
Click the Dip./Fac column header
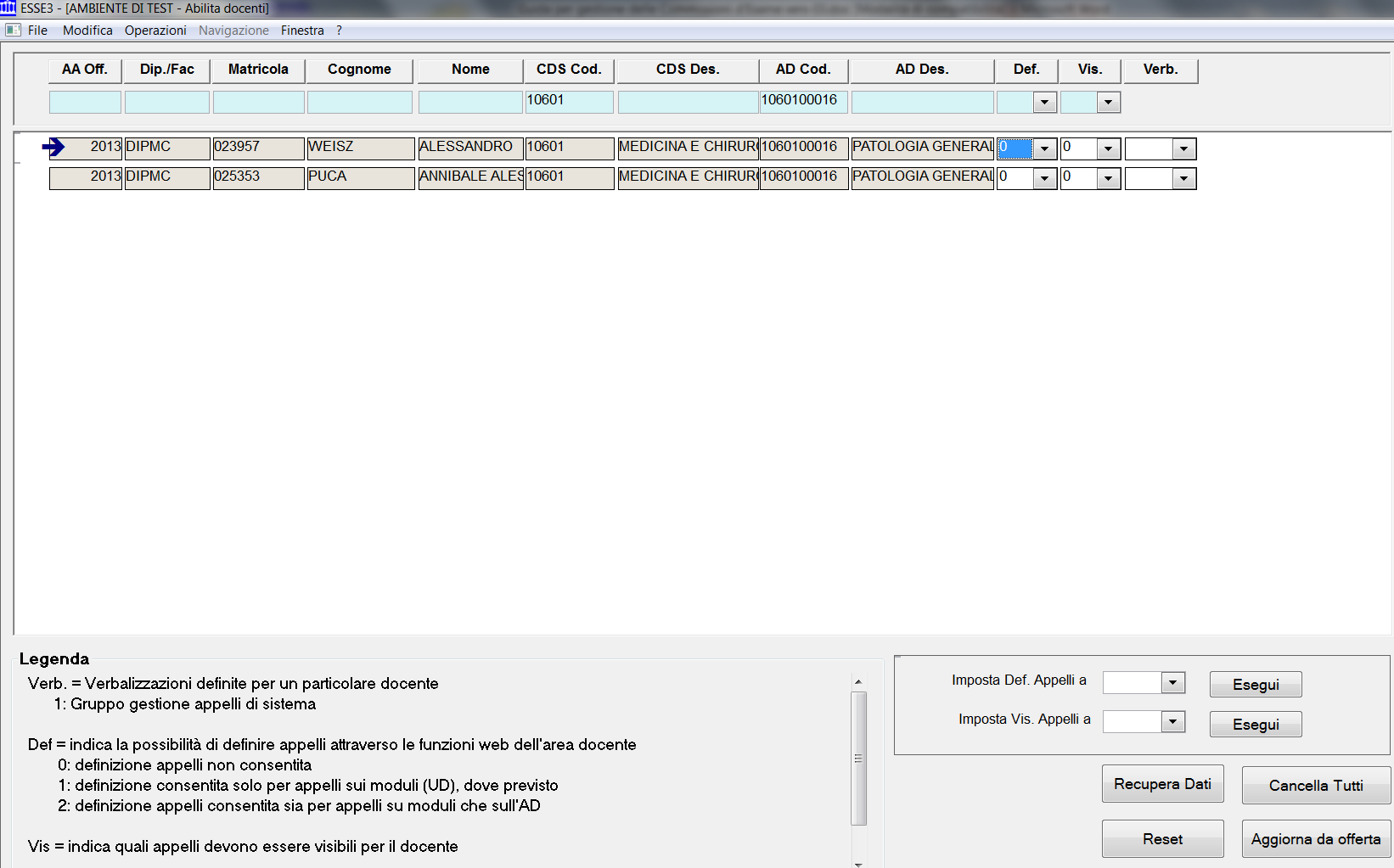tap(167, 70)
